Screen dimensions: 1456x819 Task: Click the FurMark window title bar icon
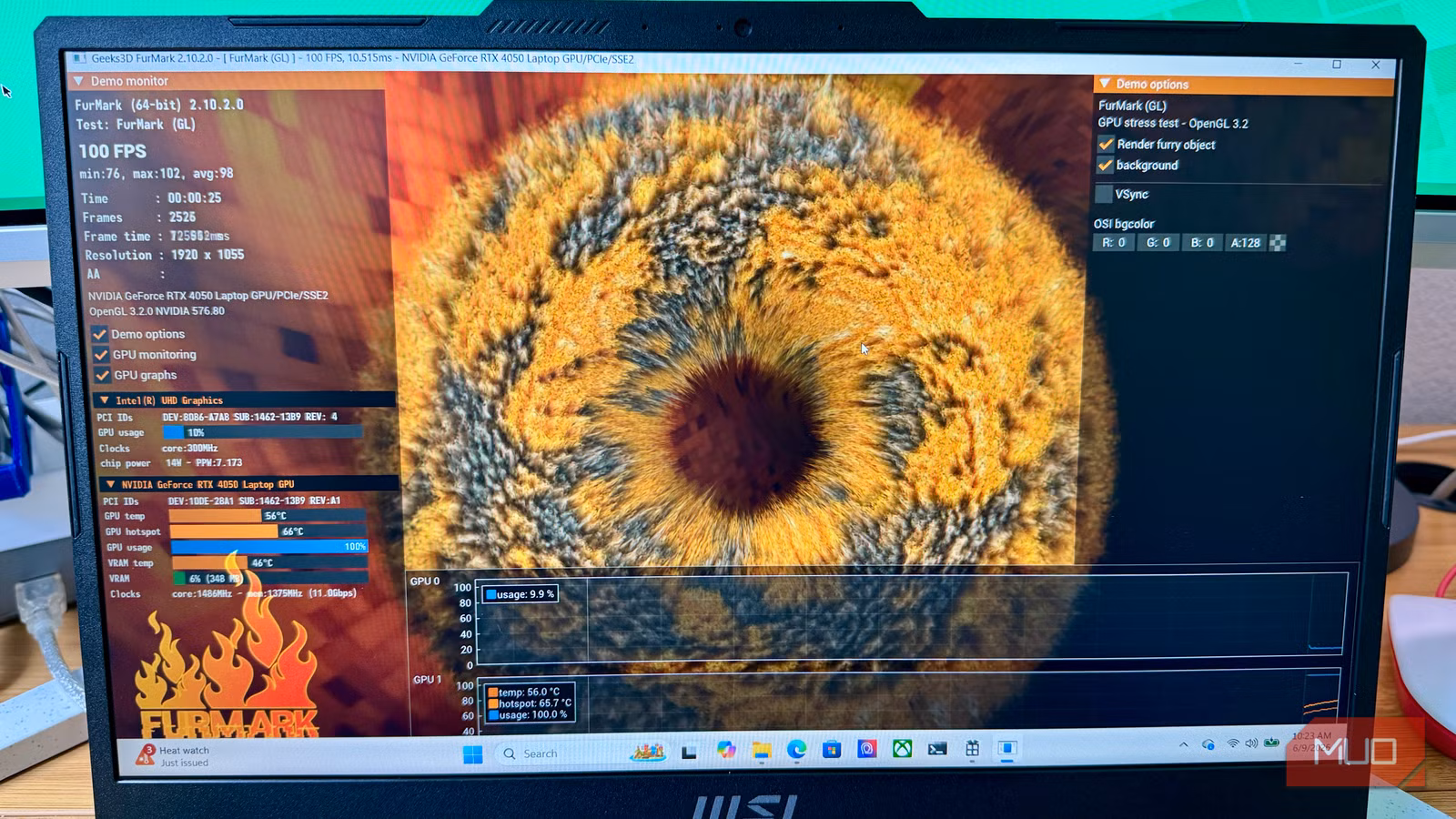coord(80,58)
